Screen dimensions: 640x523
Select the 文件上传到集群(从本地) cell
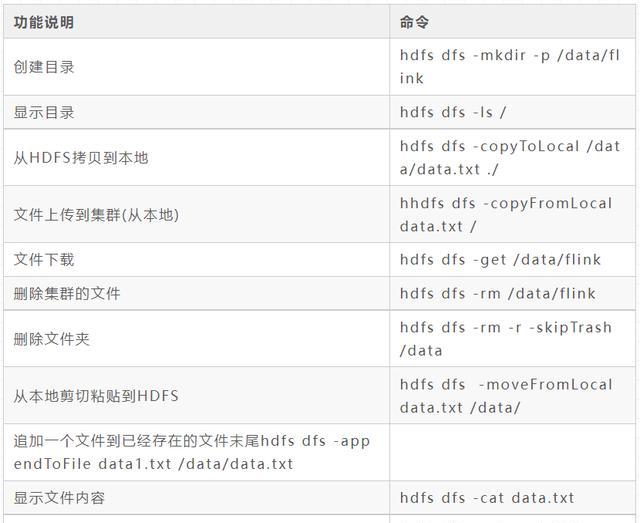[x=96, y=214]
